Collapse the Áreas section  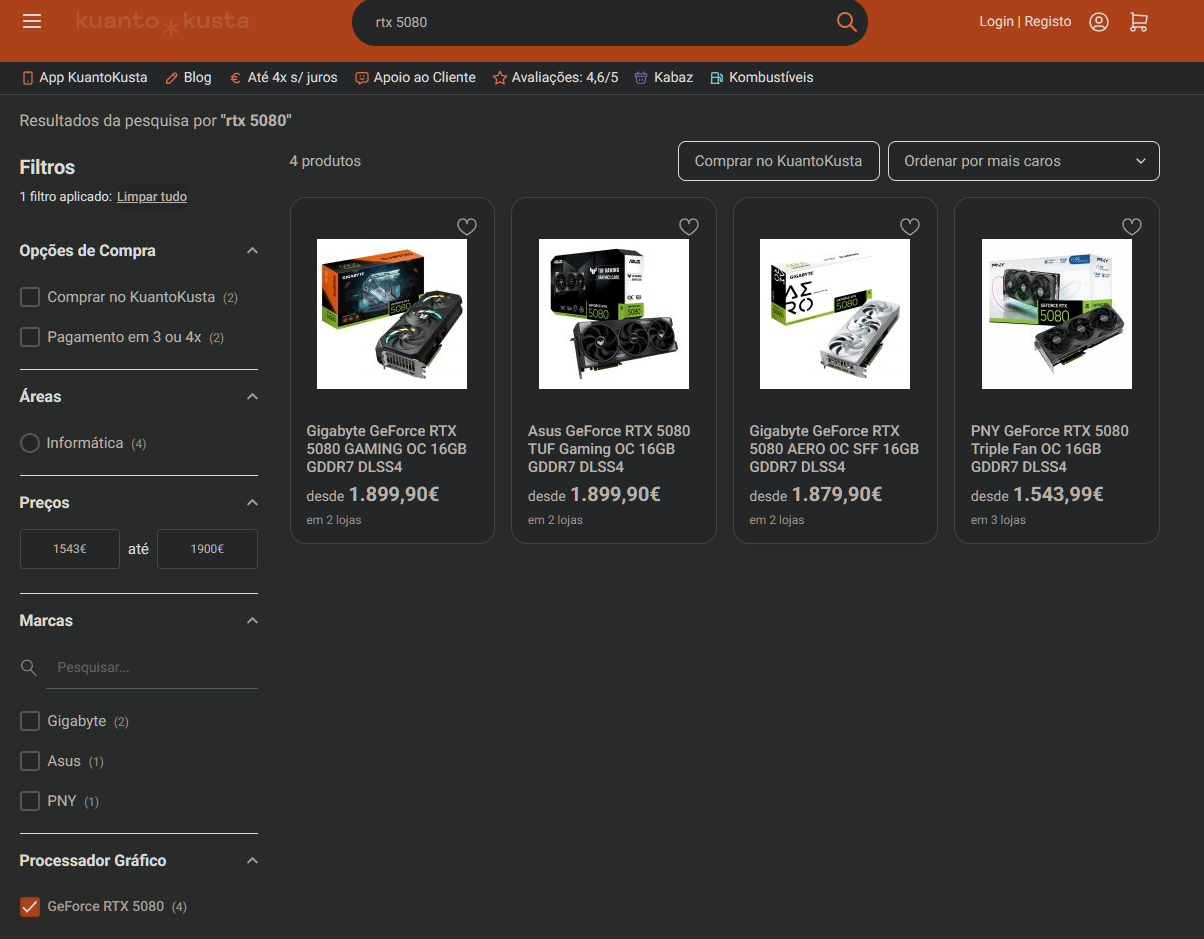pos(252,397)
